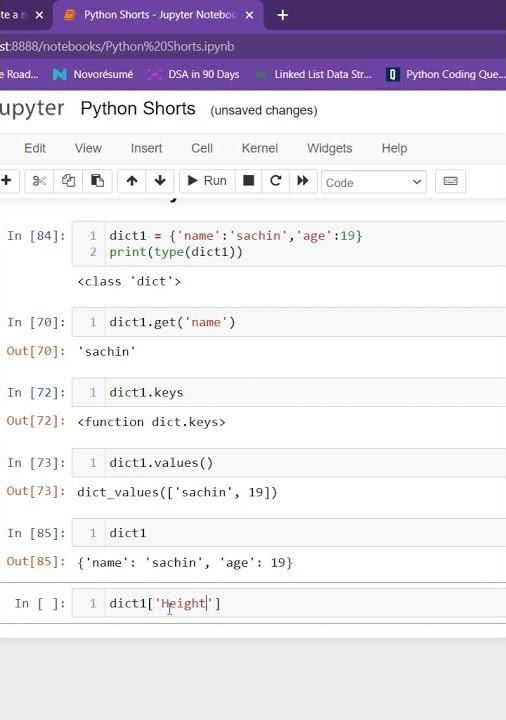Open a new browser tab
This screenshot has width=506, height=720.
coord(282,15)
